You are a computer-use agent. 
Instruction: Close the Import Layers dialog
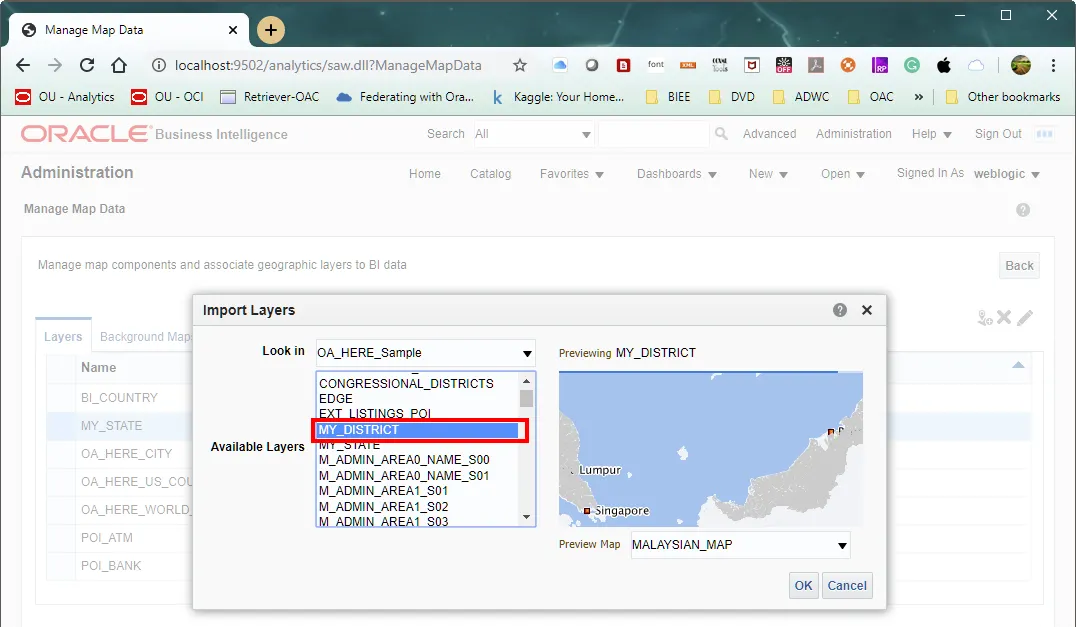coord(867,310)
